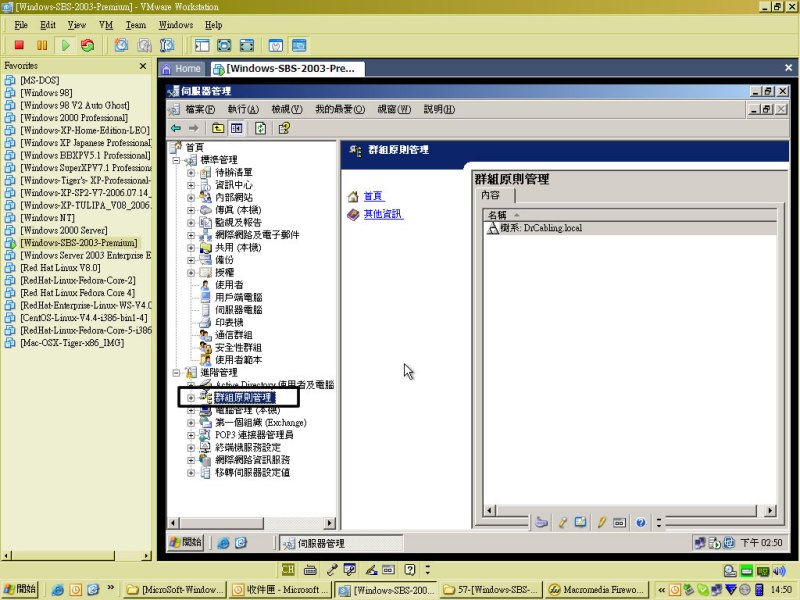
Task: Expand the 資訊中心 node
Action: tap(191, 185)
